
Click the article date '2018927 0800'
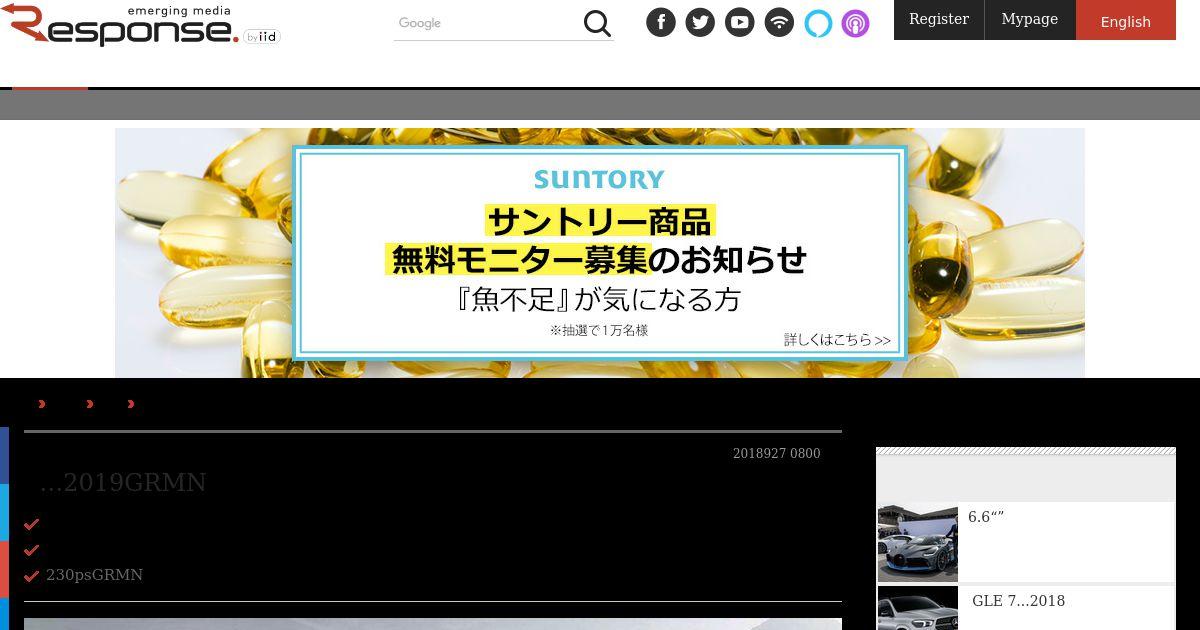tap(777, 454)
